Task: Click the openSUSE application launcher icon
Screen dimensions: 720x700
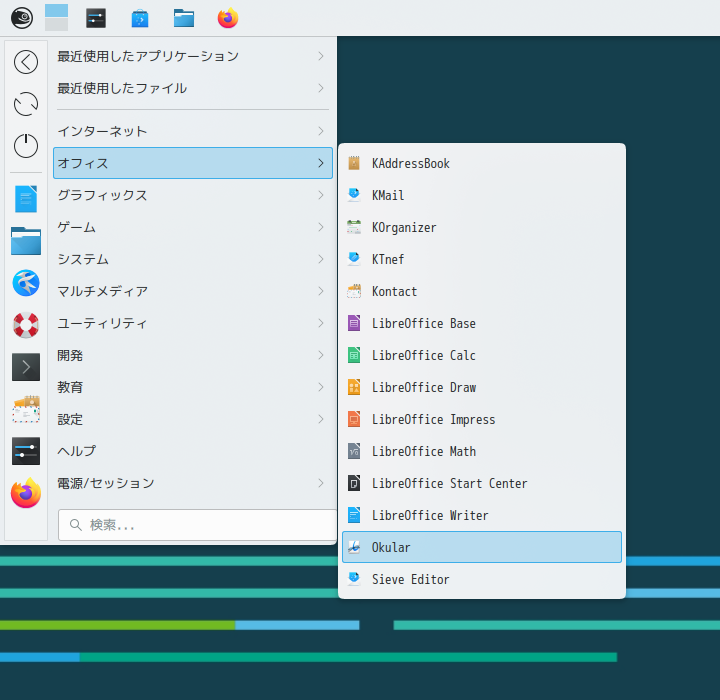Action: [22, 18]
